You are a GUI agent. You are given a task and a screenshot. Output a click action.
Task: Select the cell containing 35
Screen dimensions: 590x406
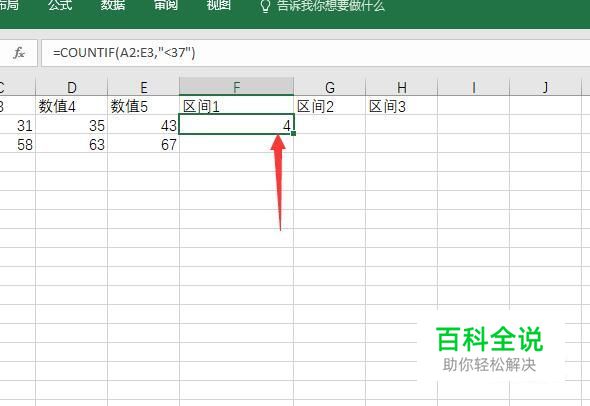coord(71,125)
